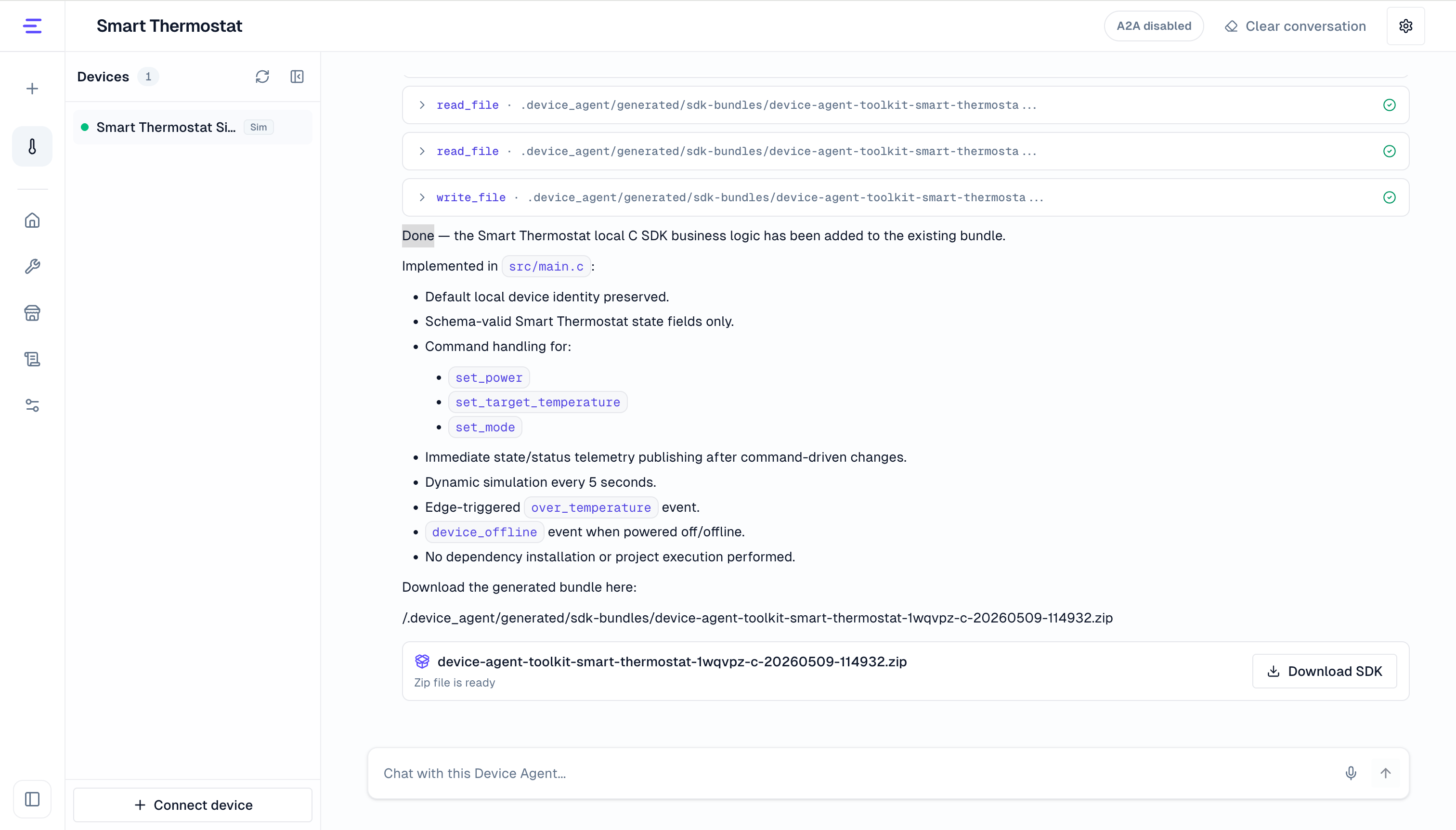Click the Devices panel heading

point(103,77)
